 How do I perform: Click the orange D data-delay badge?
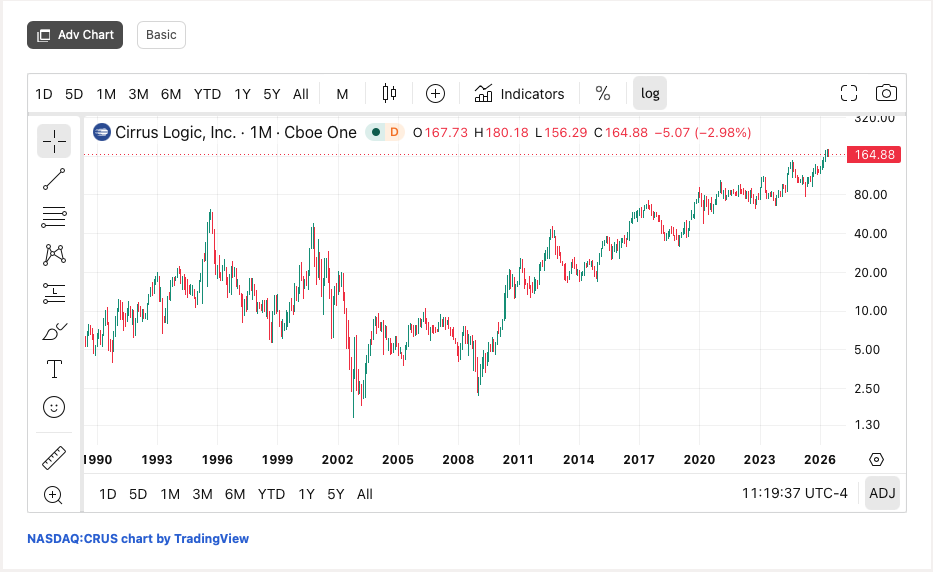click(x=394, y=132)
